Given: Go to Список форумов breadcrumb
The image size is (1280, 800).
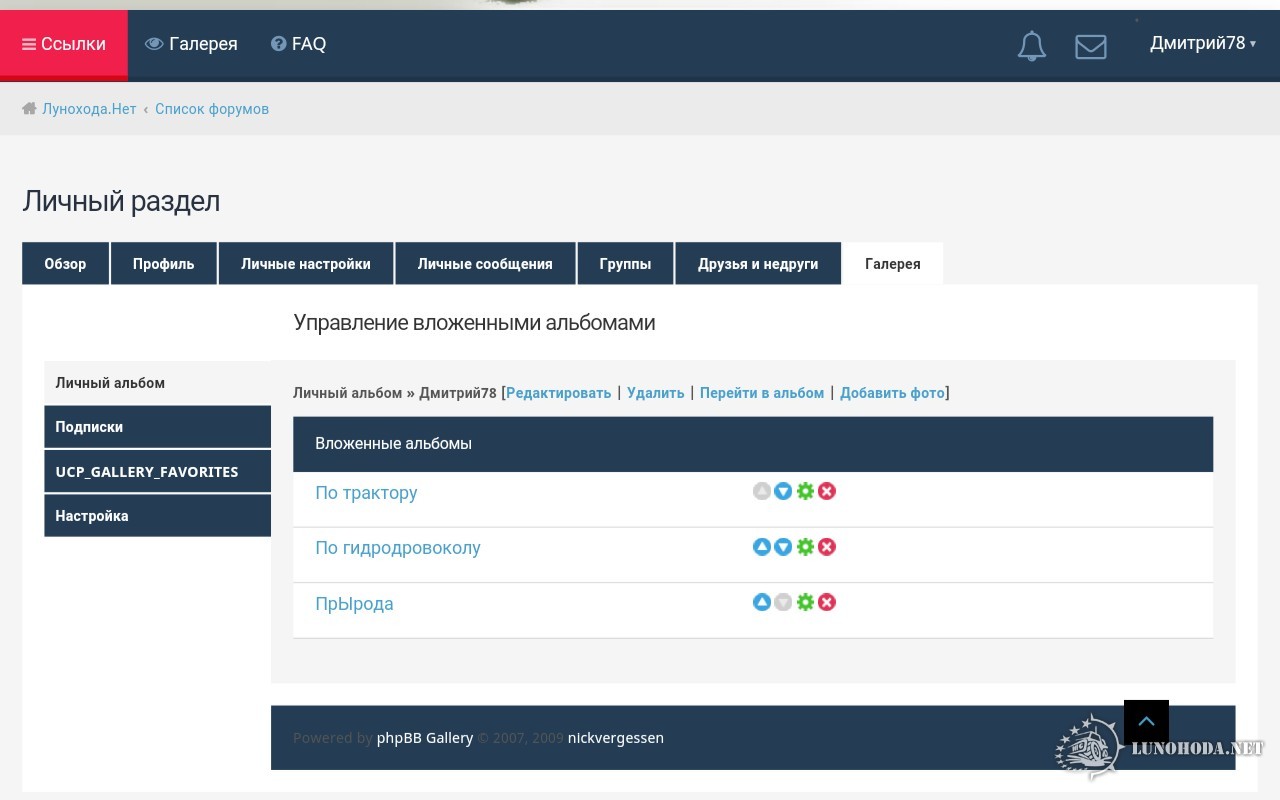Looking at the screenshot, I should coord(212,109).
